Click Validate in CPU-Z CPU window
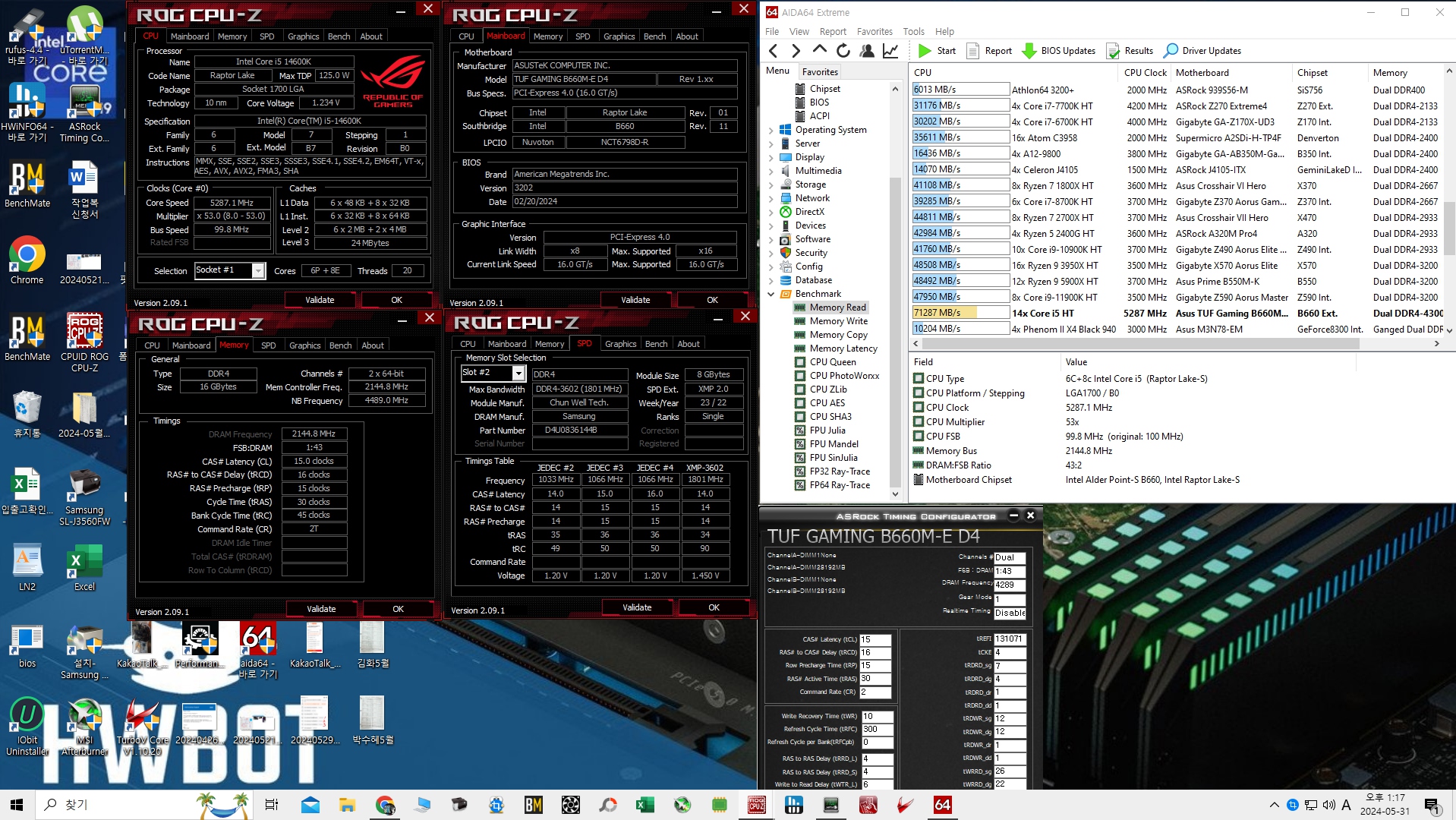Screen dimensions: 1456x820 (x=320, y=299)
